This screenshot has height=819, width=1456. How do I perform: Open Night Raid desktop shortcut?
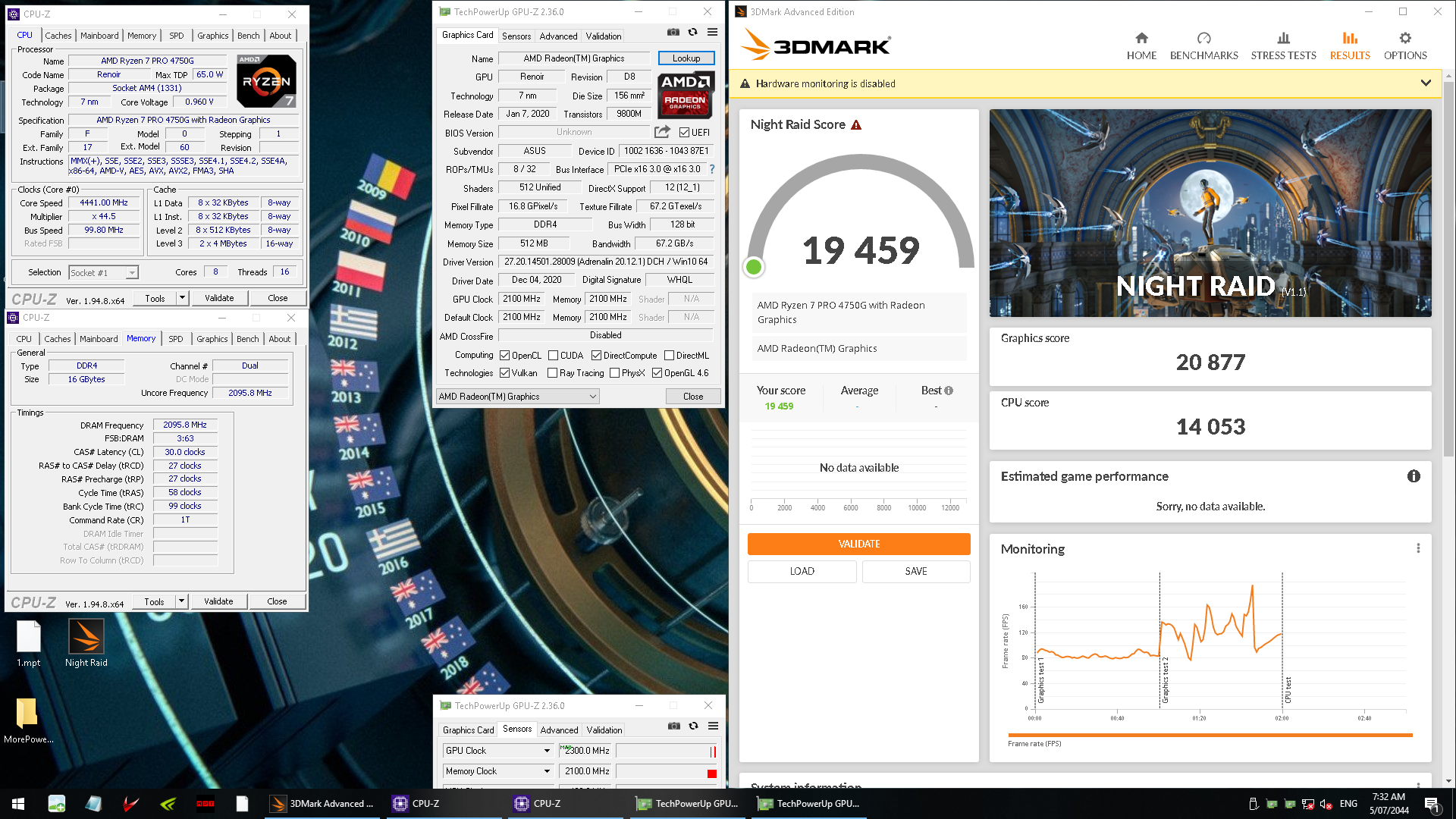tap(86, 642)
